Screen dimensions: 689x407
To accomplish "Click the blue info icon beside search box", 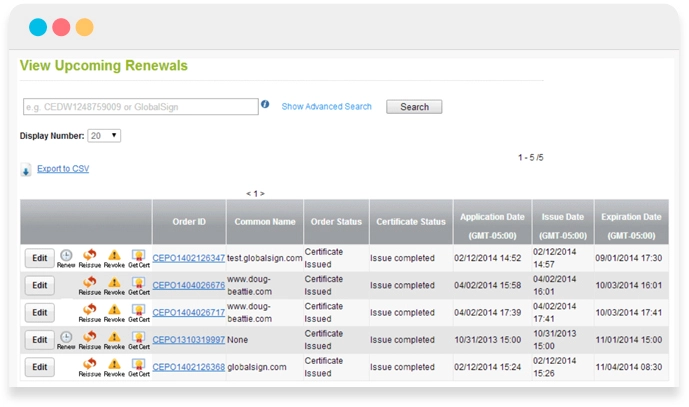I will [265, 105].
